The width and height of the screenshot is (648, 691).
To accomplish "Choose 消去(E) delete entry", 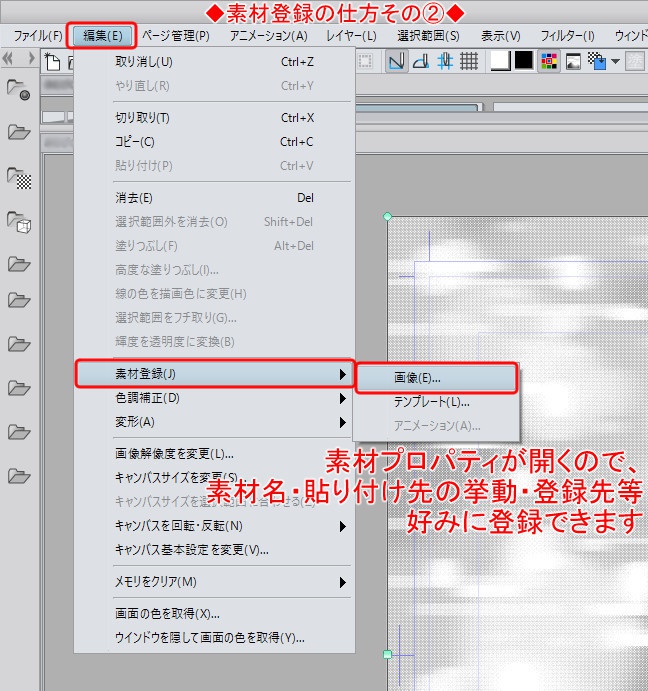I will (215, 198).
